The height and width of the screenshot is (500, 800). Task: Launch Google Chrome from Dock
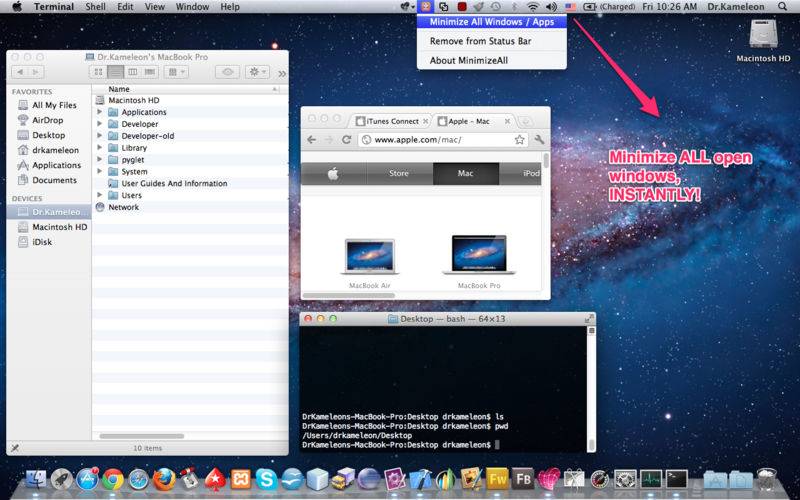click(113, 480)
